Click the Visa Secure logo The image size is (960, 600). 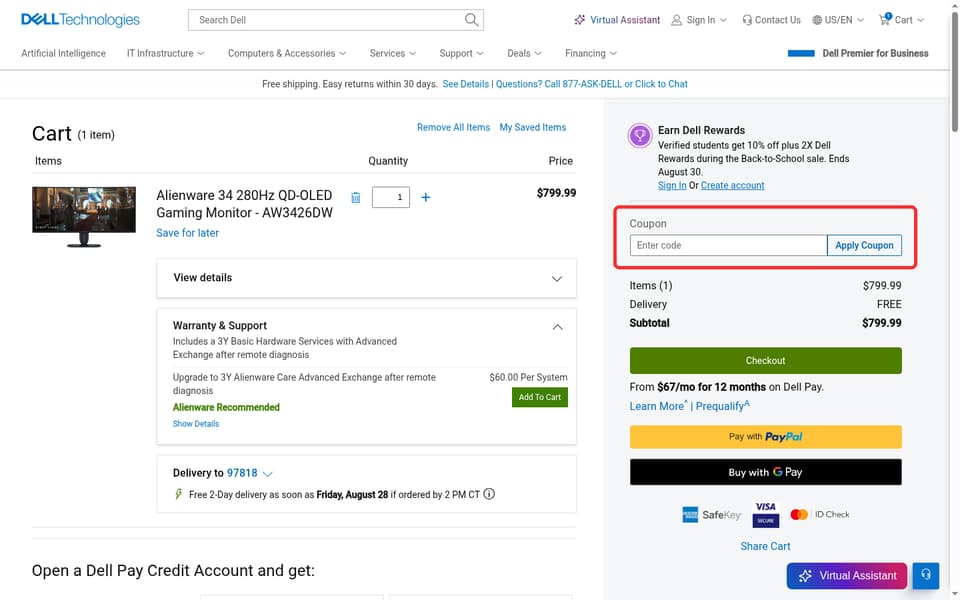click(765, 514)
